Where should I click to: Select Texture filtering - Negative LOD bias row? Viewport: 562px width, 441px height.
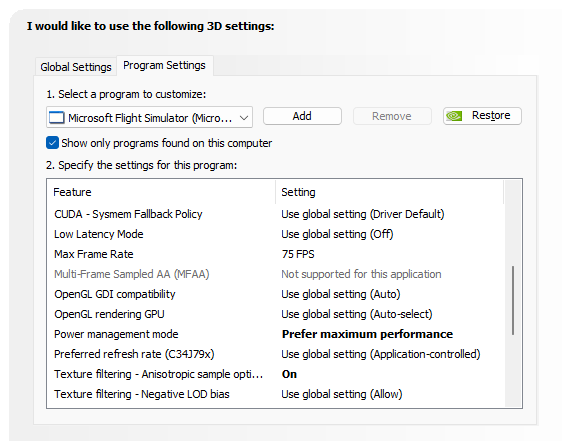tap(275, 394)
